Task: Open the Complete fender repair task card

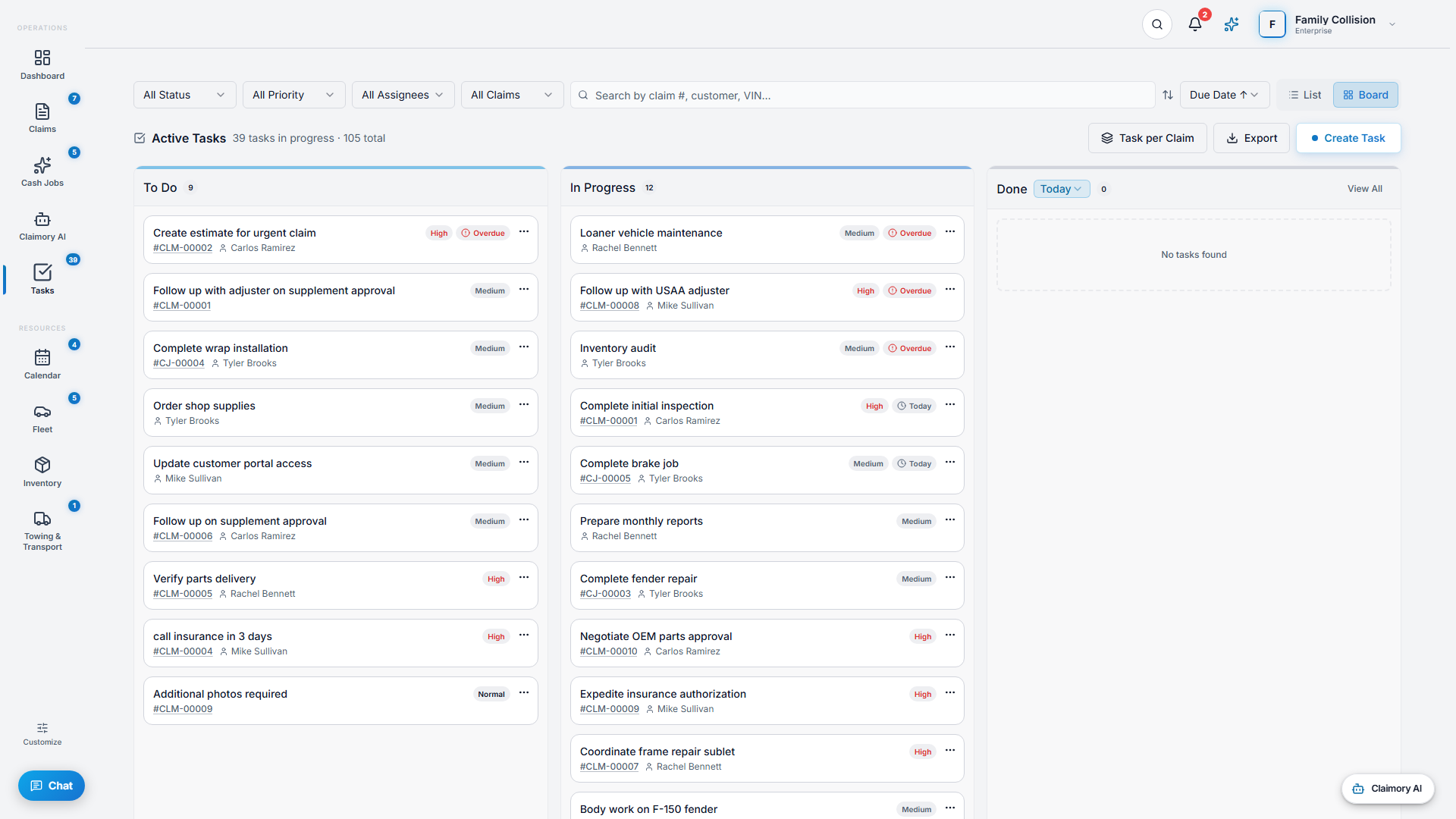Action: [x=767, y=585]
